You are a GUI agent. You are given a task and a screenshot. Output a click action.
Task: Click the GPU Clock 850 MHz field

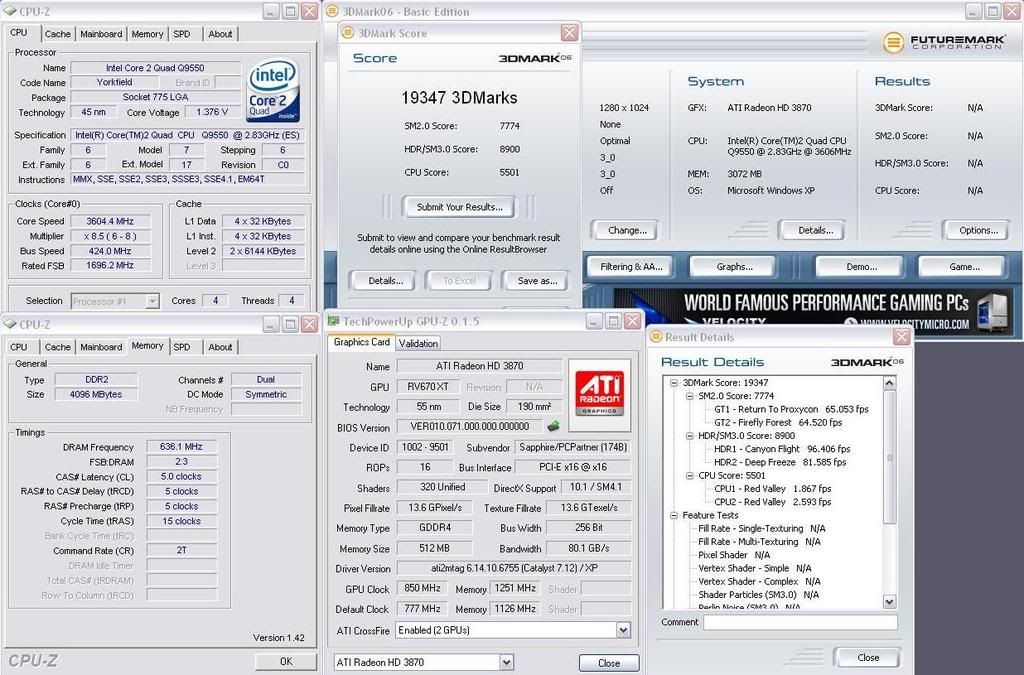click(x=422, y=589)
